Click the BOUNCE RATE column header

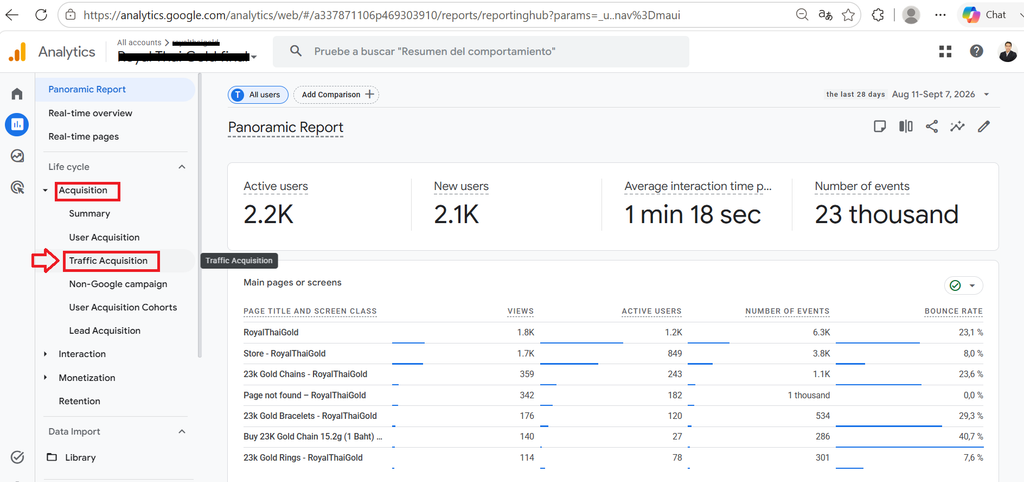[953, 311]
